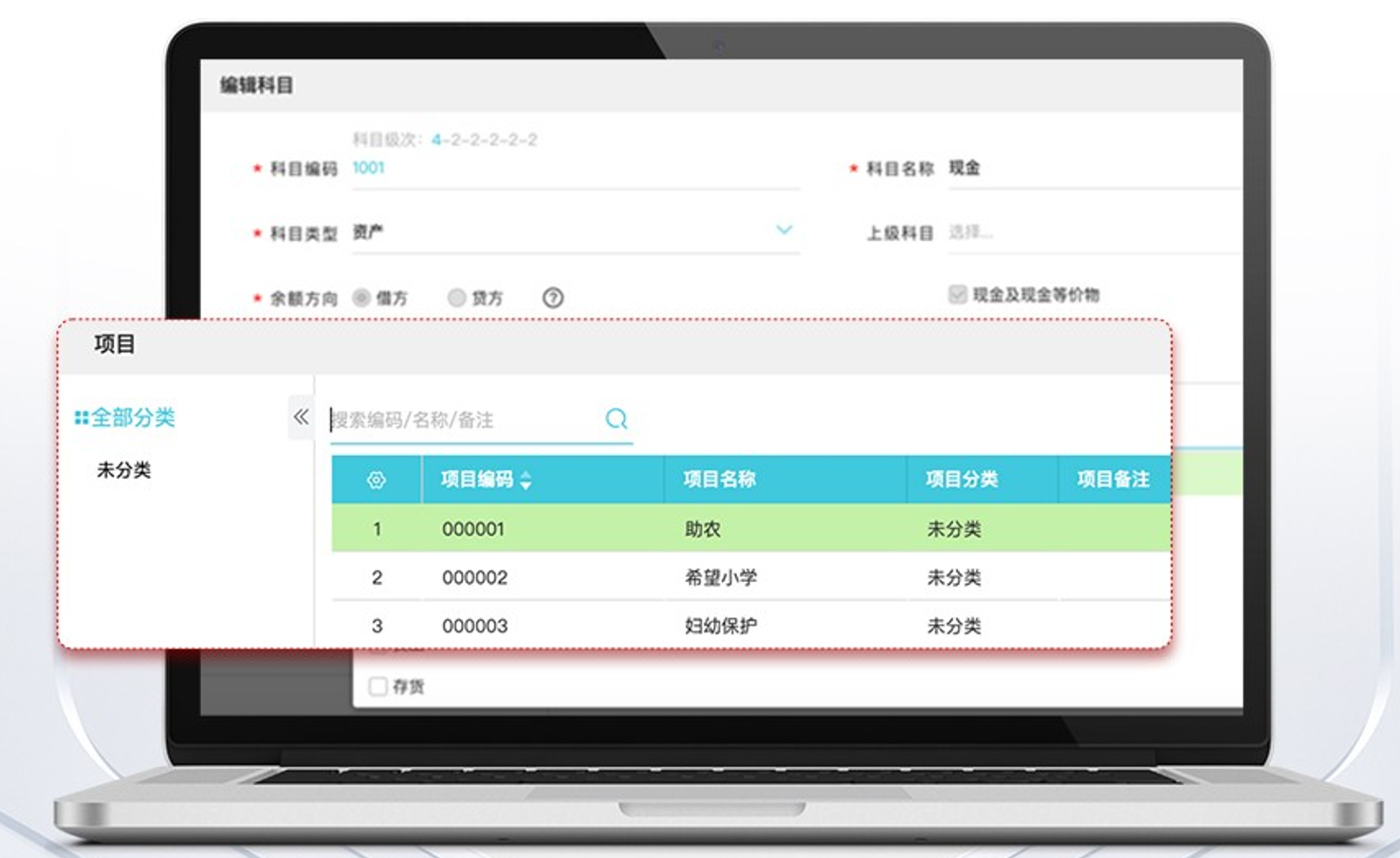Enable the 存货 checkbox
The width and height of the screenshot is (1400, 858).
coord(378,685)
